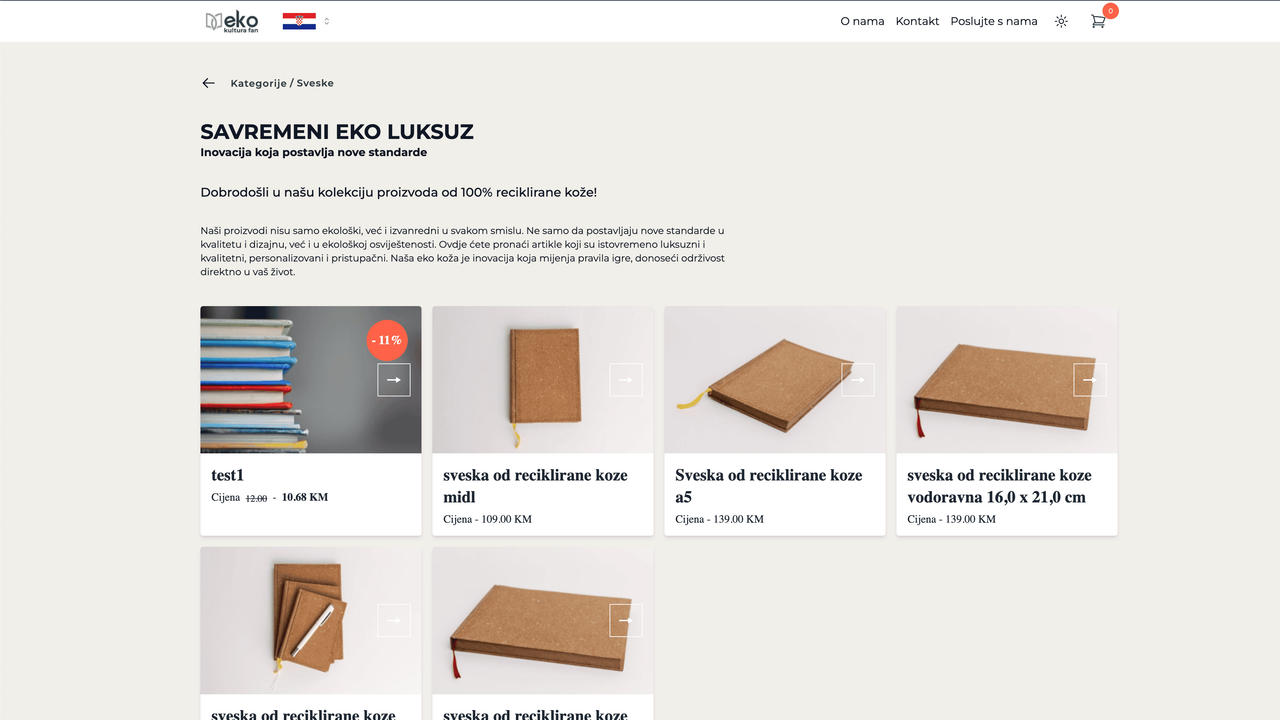Go back using the left arrow icon
This screenshot has height=720, width=1280.
coord(208,83)
